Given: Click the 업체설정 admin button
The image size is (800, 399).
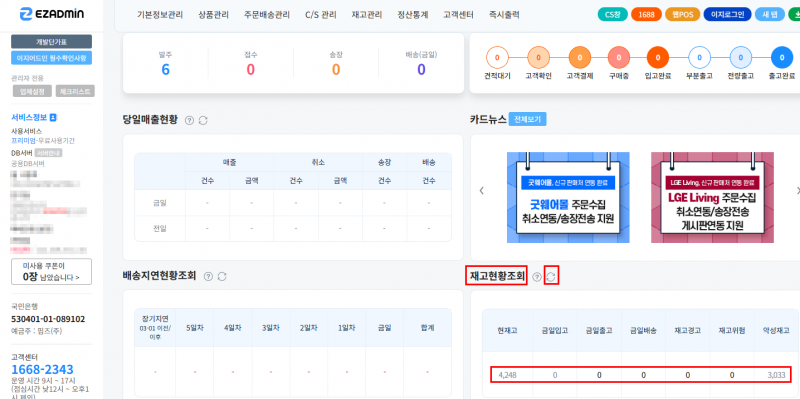Looking at the screenshot, I should (32, 91).
